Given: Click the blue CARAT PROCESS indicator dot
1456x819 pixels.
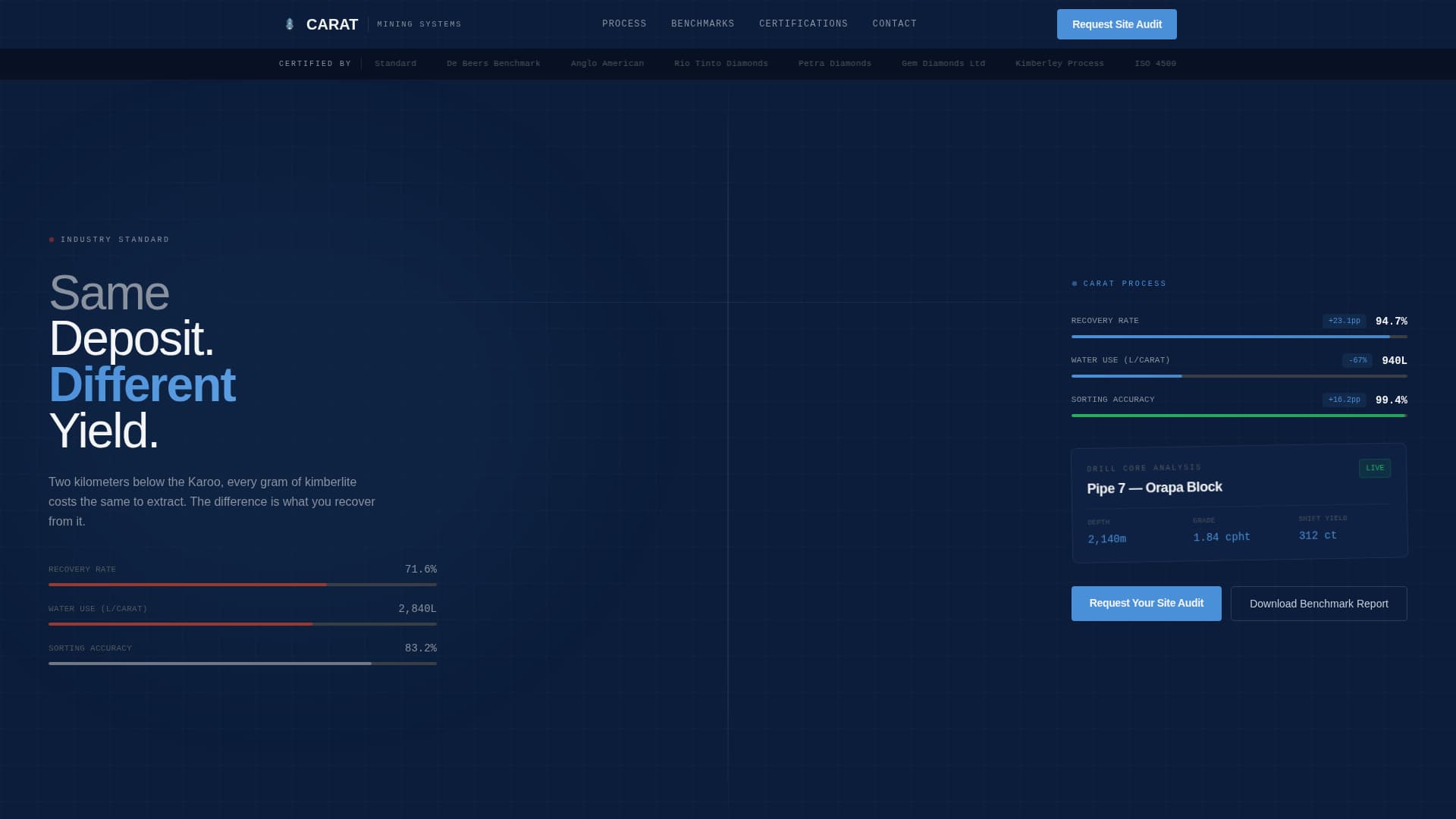Looking at the screenshot, I should point(1074,283).
